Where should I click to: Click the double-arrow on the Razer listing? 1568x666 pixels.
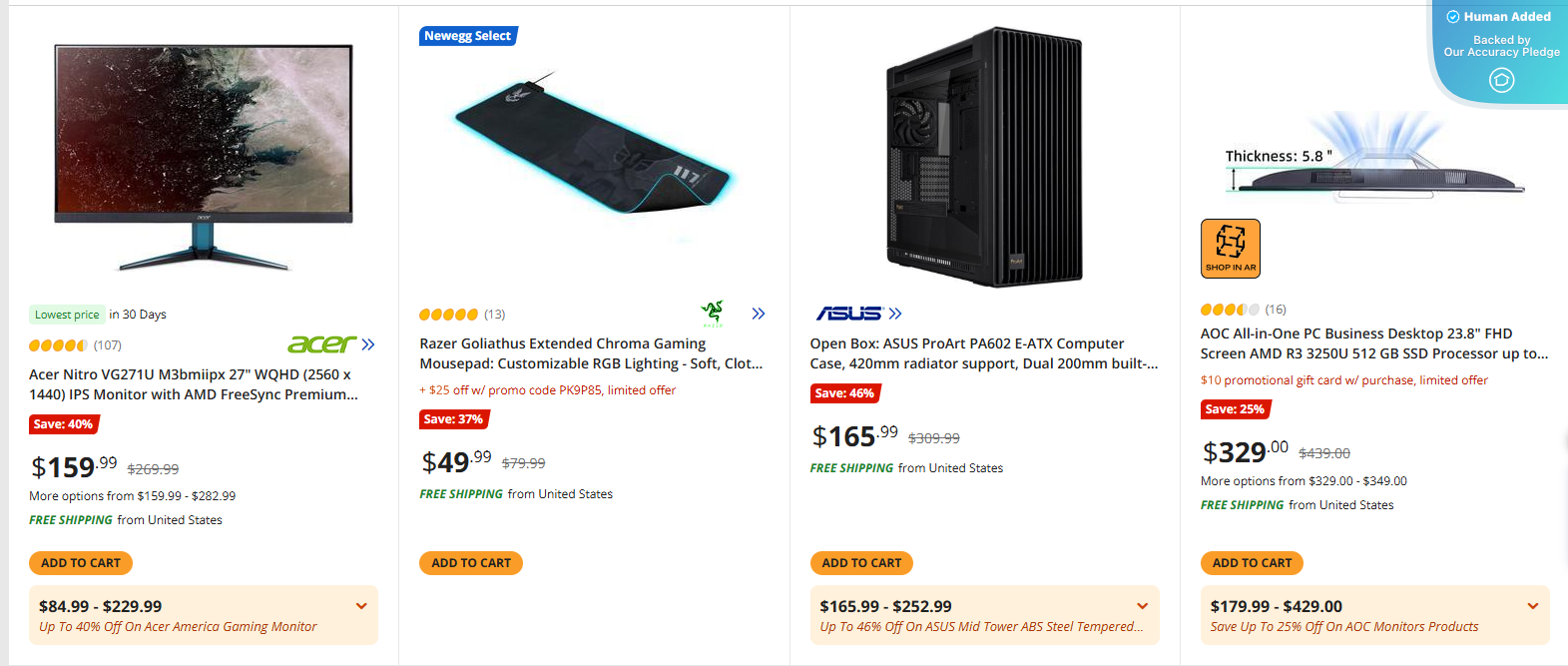[x=759, y=313]
